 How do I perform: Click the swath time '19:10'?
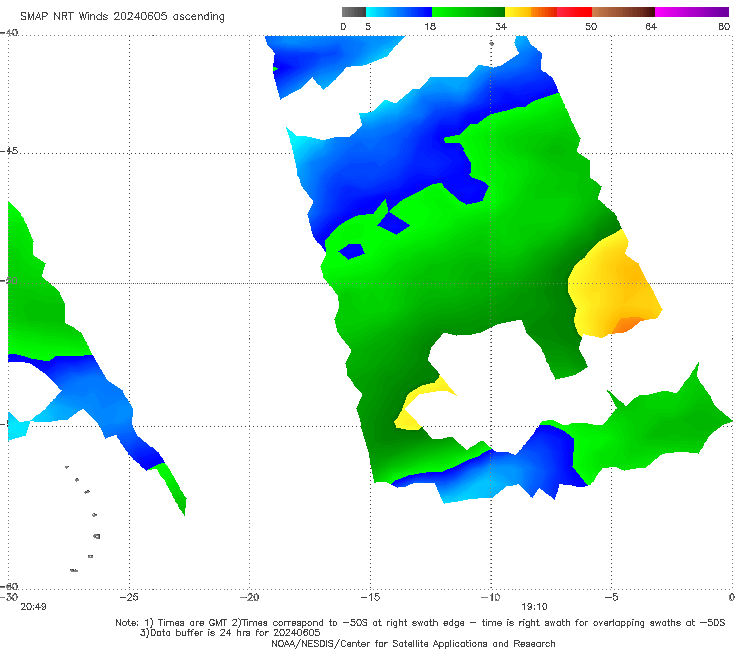(x=534, y=607)
